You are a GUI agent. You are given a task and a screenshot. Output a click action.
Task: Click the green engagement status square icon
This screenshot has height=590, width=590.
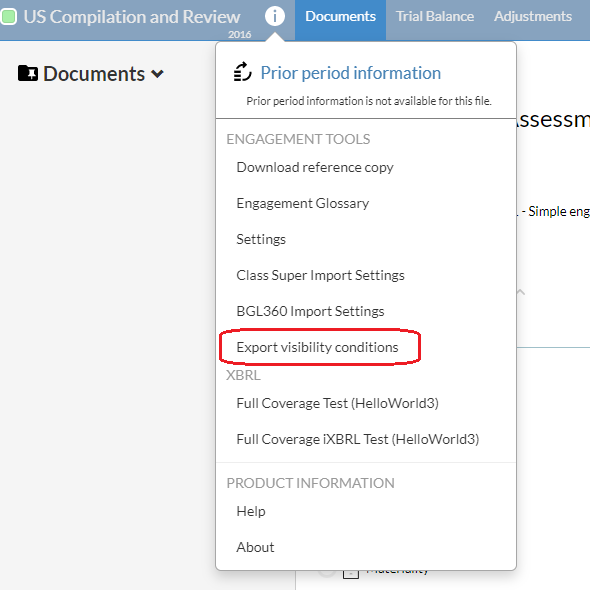[8, 17]
